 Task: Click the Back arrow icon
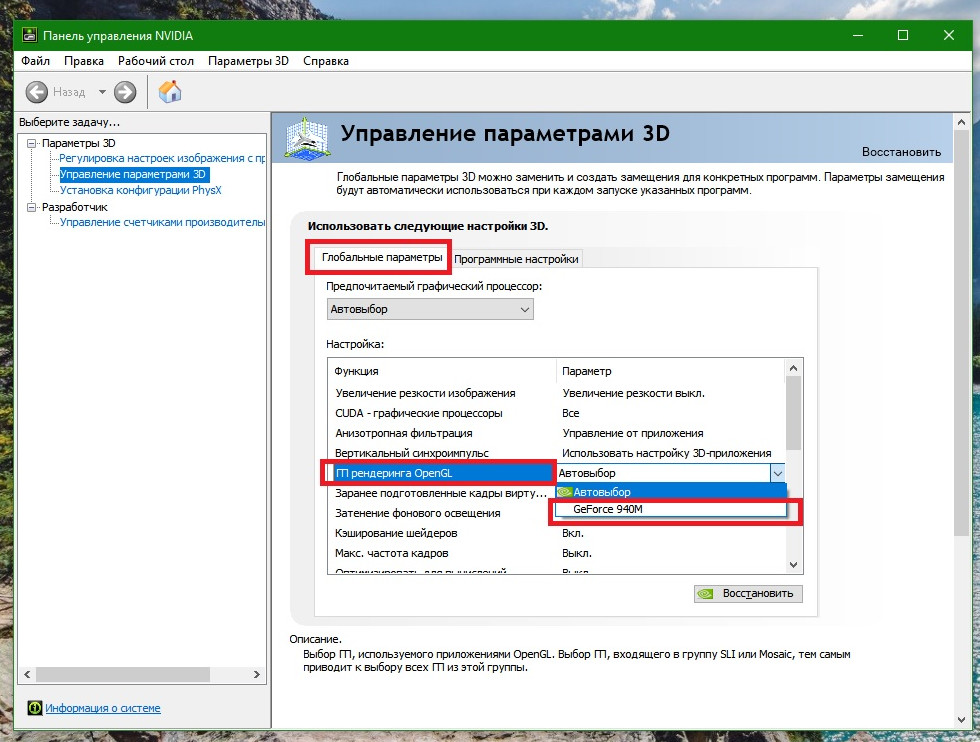(37, 93)
